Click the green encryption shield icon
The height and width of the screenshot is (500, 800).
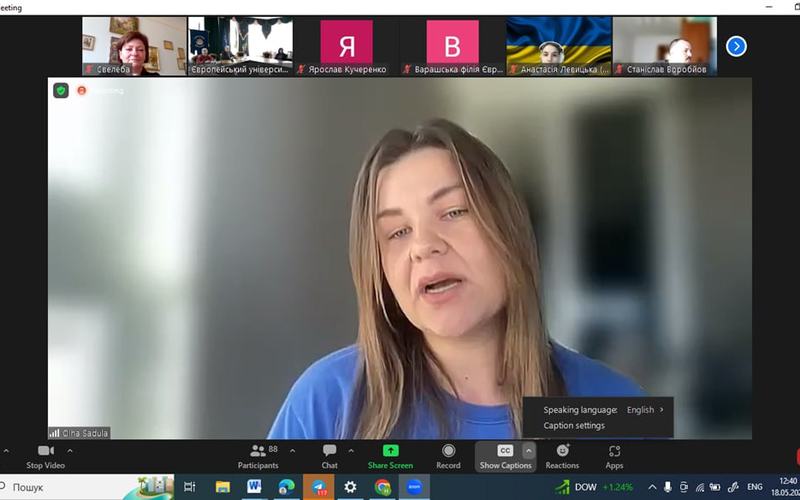tap(61, 91)
